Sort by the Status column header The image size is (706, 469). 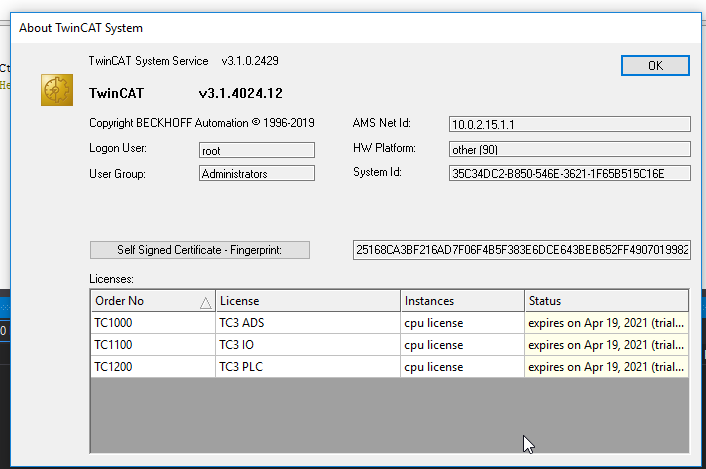tap(606, 301)
